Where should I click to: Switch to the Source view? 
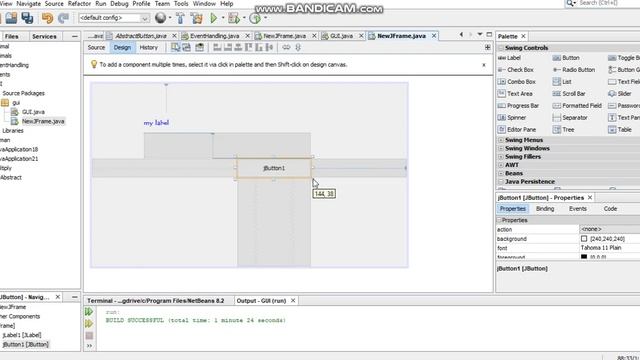tap(96, 47)
